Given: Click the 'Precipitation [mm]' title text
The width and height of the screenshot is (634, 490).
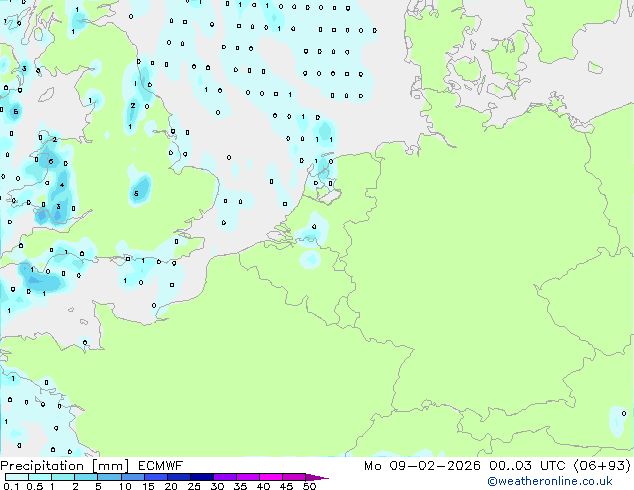Looking at the screenshot, I should tap(65, 466).
